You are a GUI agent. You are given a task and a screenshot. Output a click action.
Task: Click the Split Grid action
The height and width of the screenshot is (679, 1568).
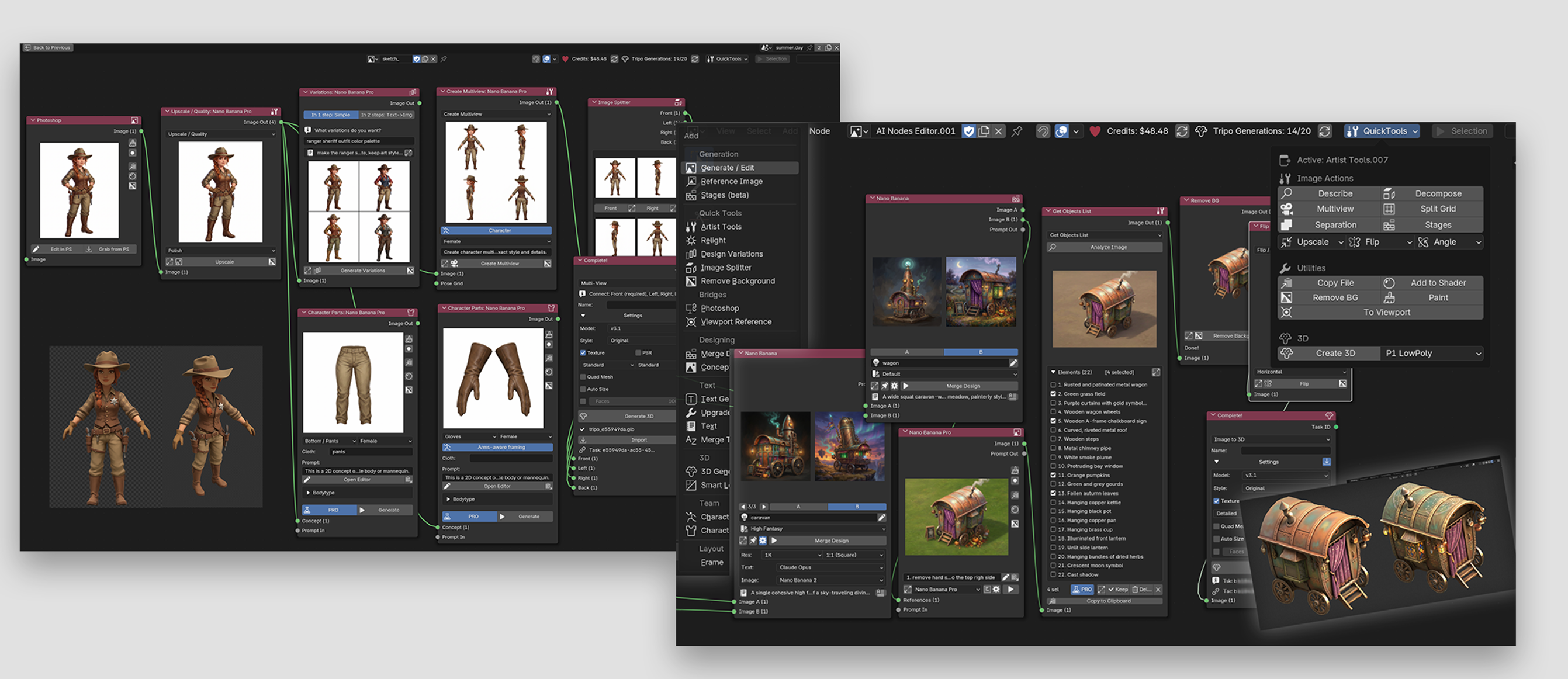(x=1432, y=209)
